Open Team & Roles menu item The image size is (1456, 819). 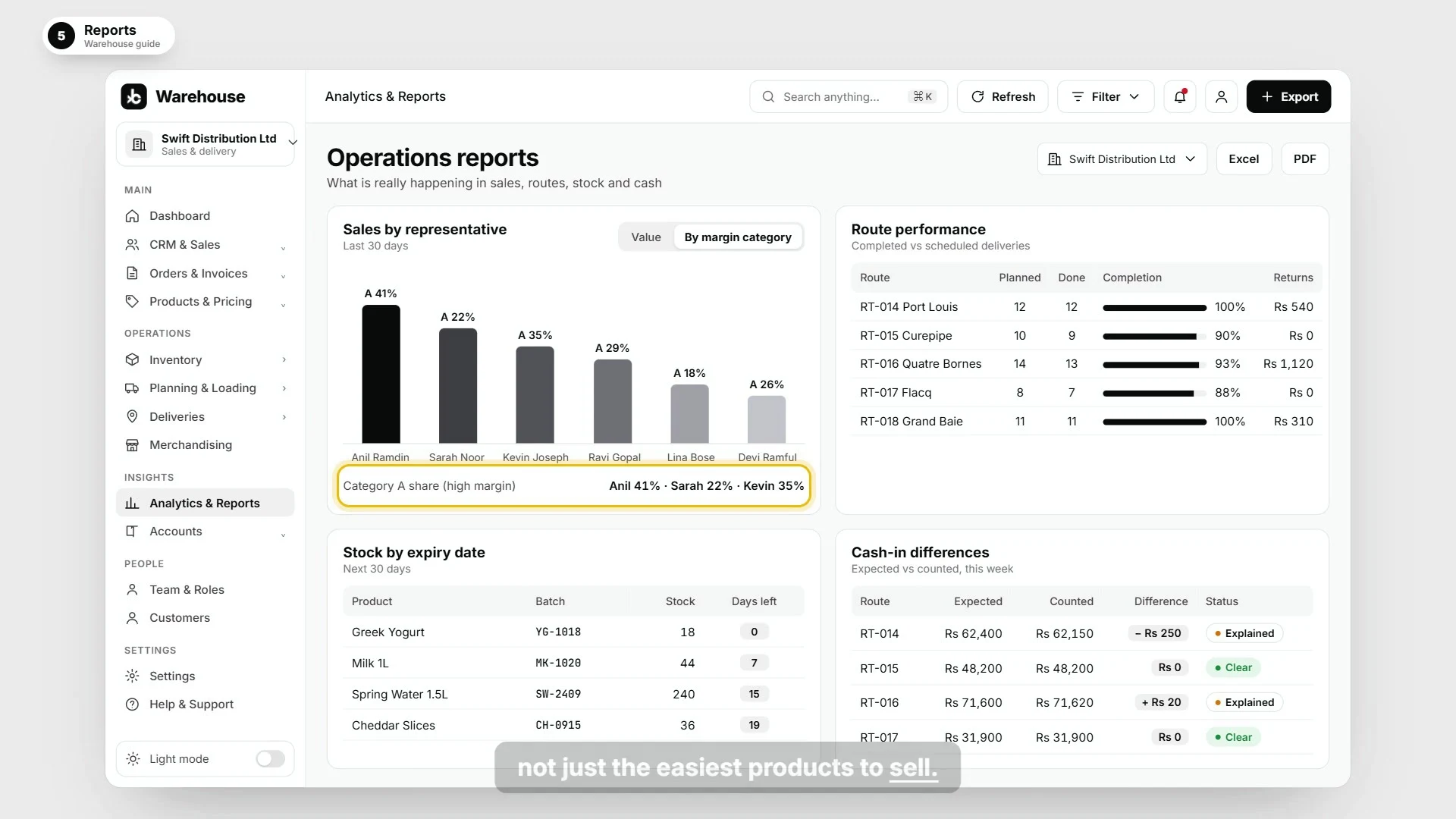[x=205, y=589]
